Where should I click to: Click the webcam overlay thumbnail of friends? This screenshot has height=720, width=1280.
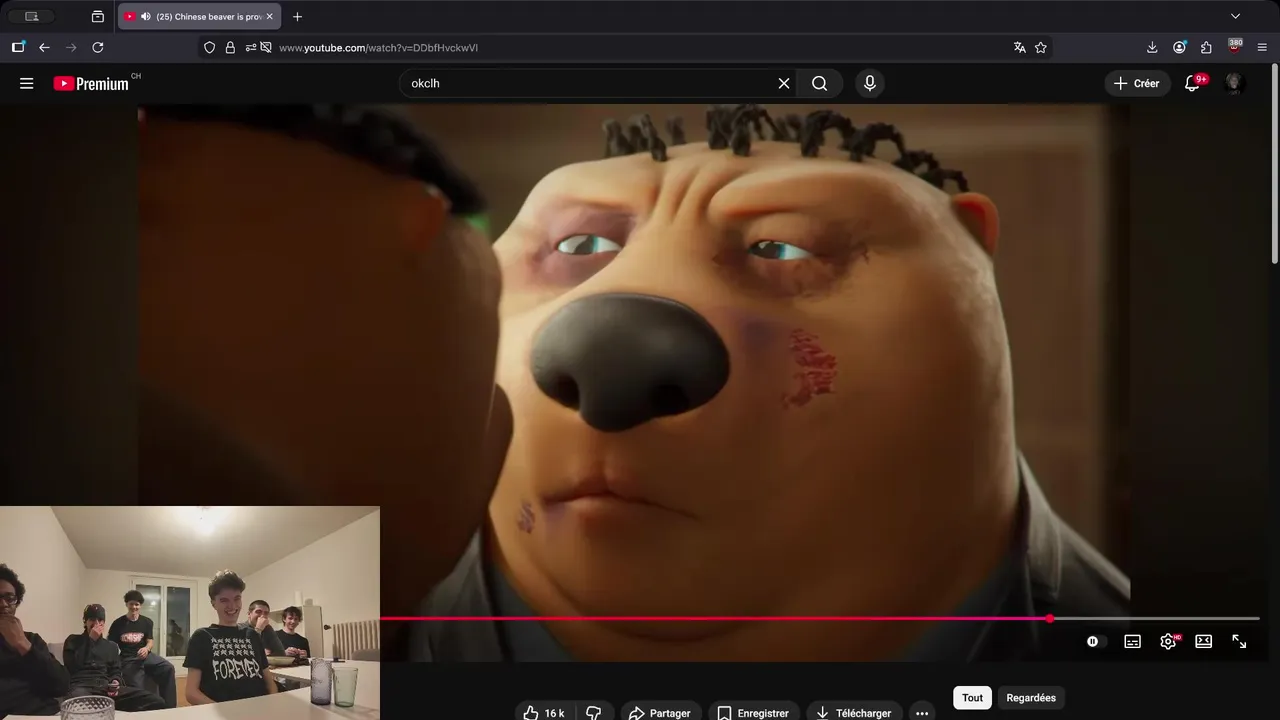pos(190,613)
